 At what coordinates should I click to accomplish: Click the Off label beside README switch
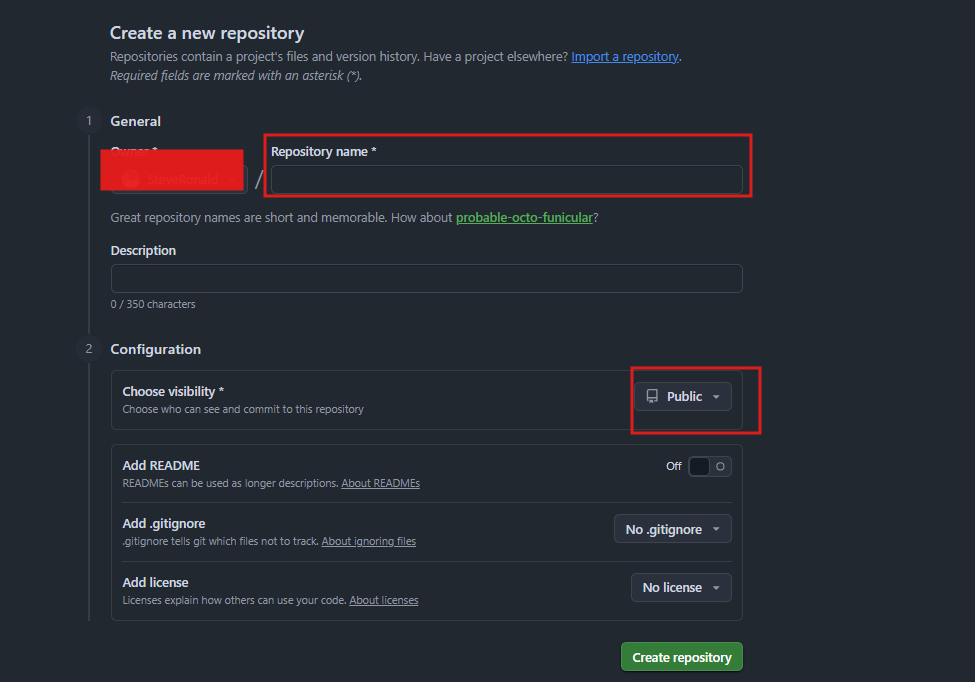[x=674, y=466]
